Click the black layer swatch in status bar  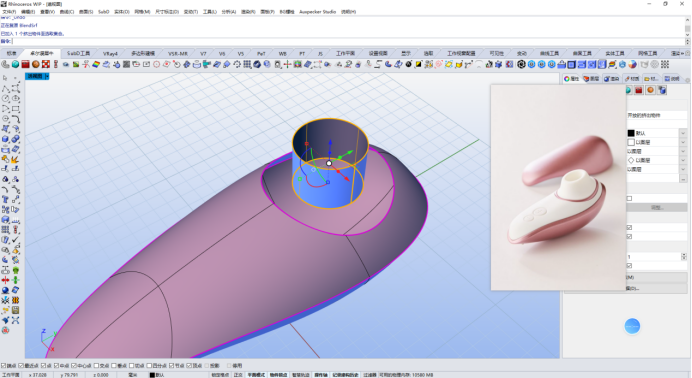coord(152,375)
